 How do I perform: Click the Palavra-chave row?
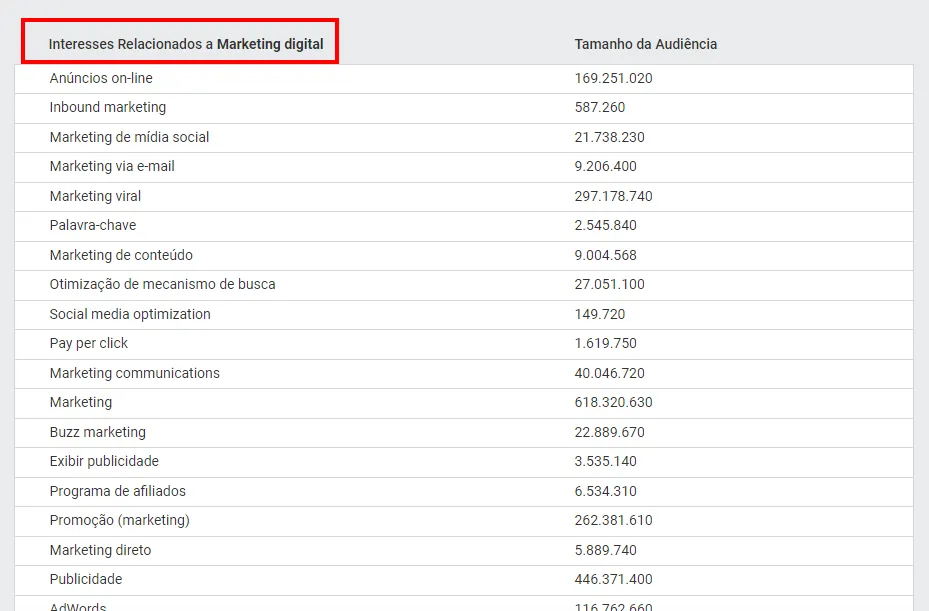coord(94,226)
